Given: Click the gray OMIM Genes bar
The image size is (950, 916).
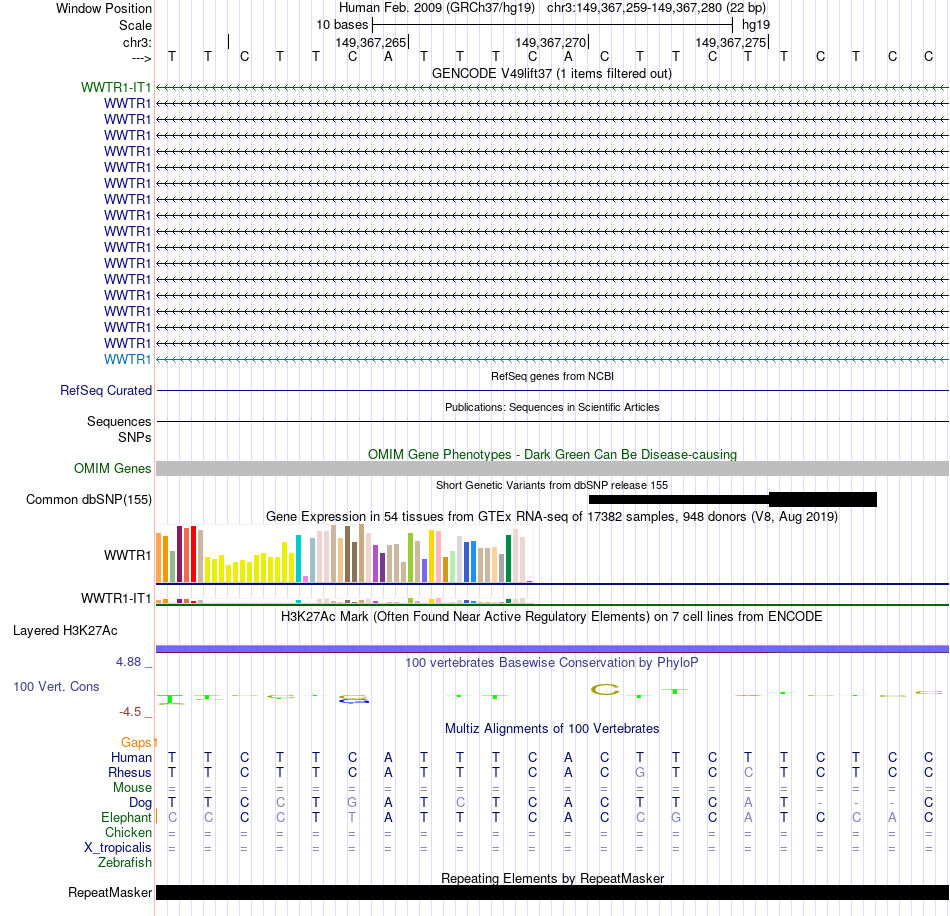Looking at the screenshot, I should coord(552,468).
